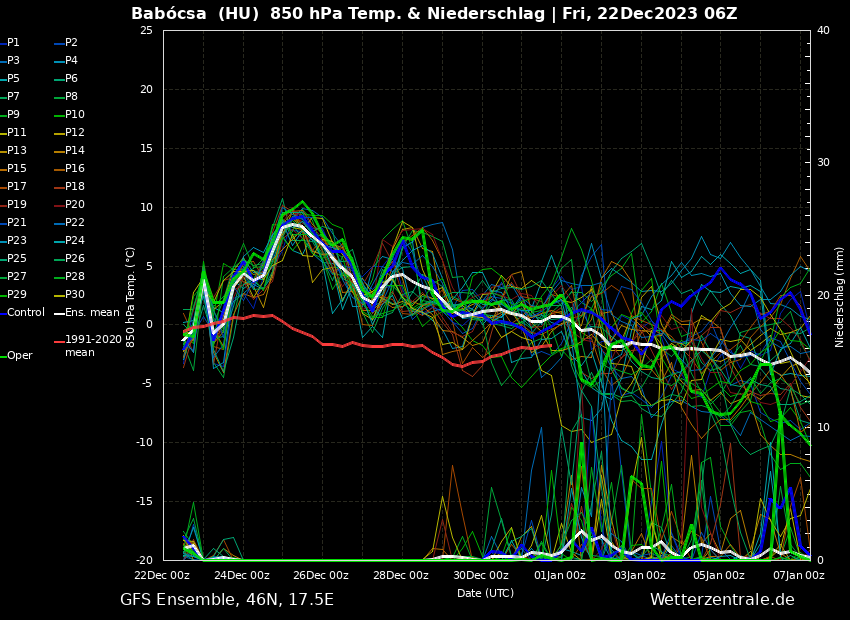Viewport: 850px width, 620px height.
Task: Open the Wetterzentrale.de link
Action: tap(722, 600)
